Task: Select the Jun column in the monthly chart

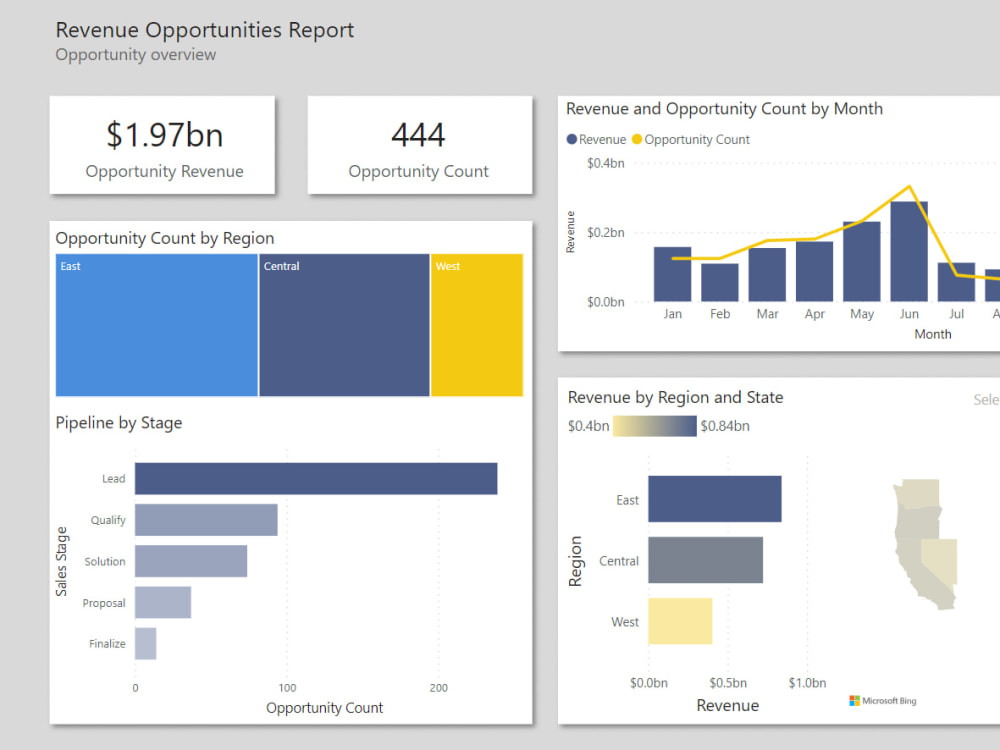Action: click(909, 250)
